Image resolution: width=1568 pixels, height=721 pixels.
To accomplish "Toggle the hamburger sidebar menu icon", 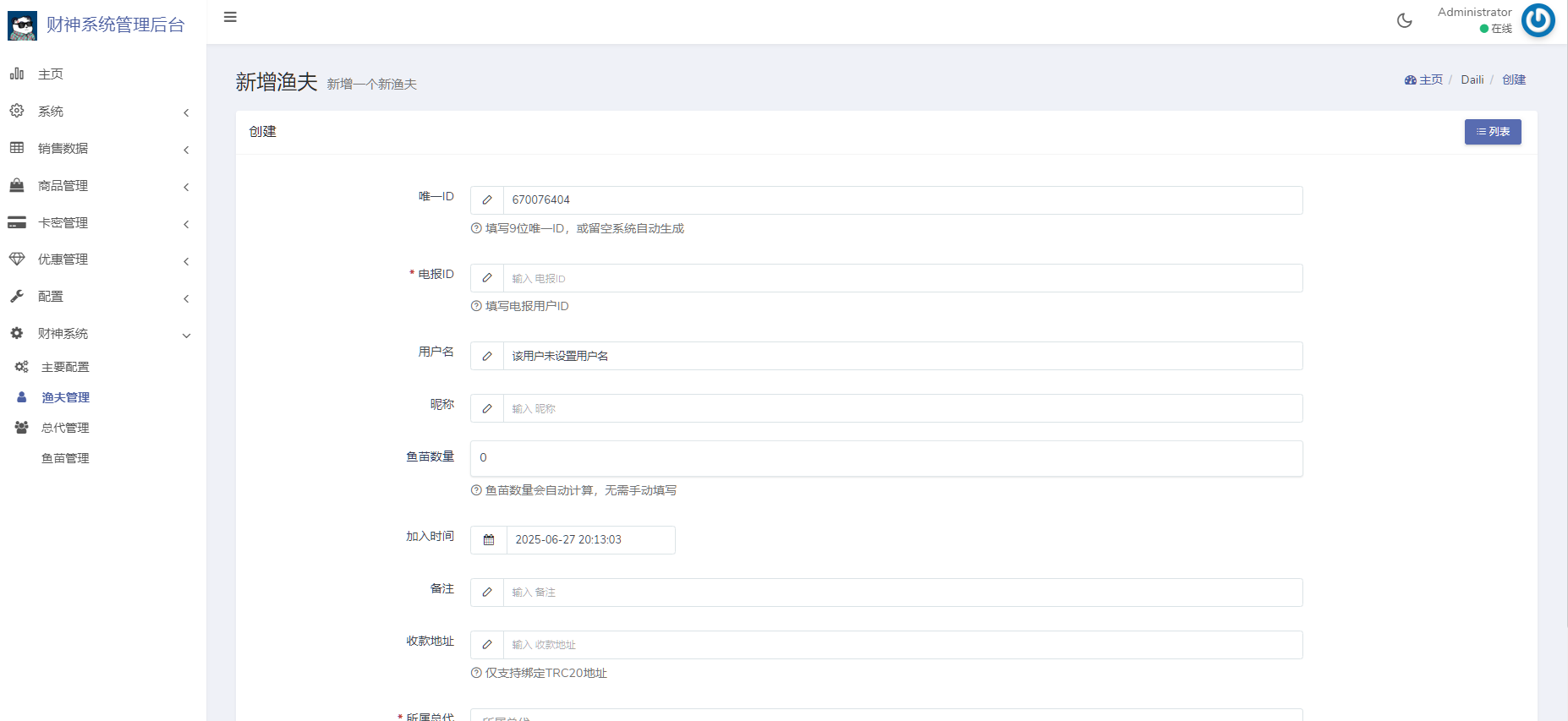I will [x=230, y=17].
